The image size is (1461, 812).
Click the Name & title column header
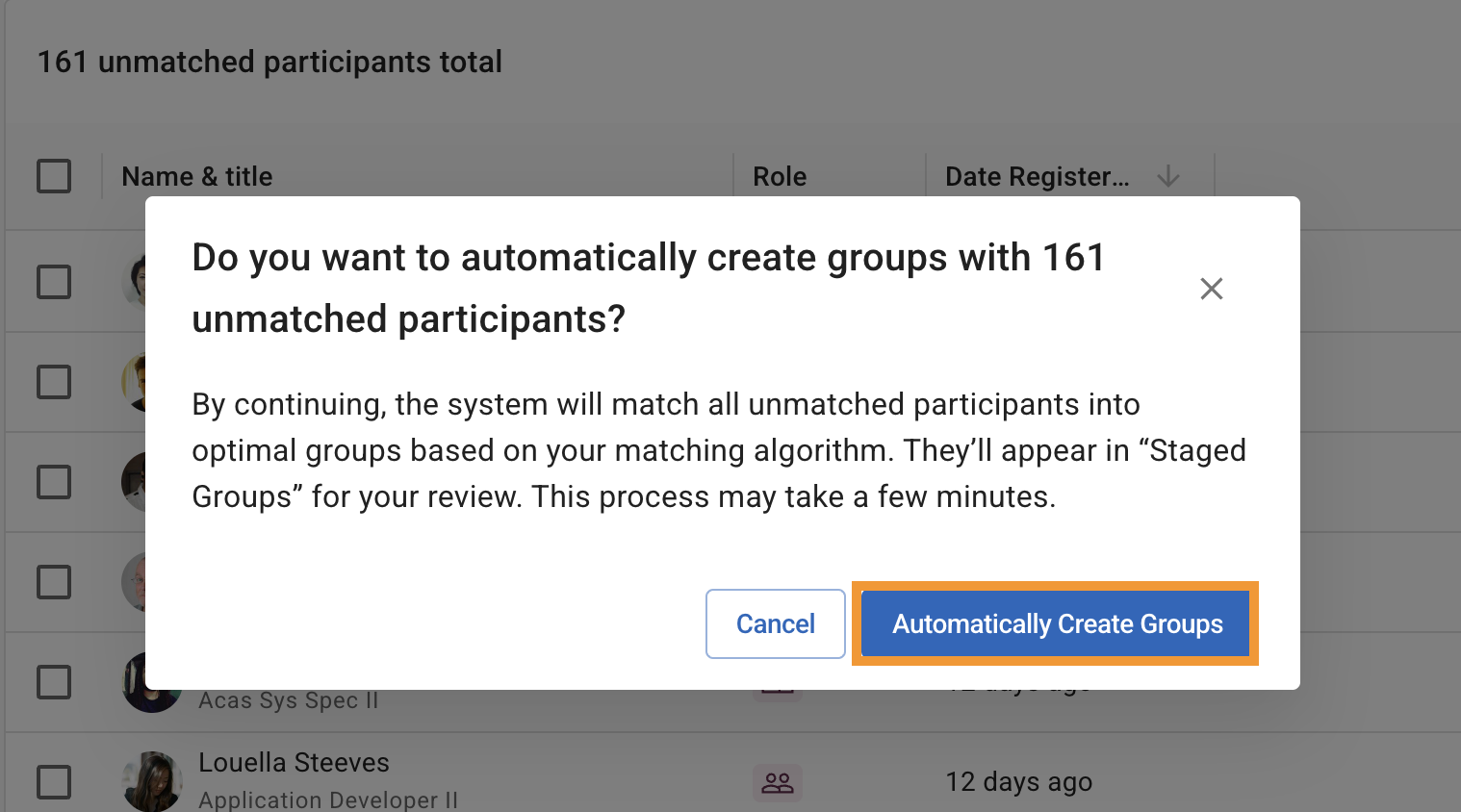coord(196,176)
